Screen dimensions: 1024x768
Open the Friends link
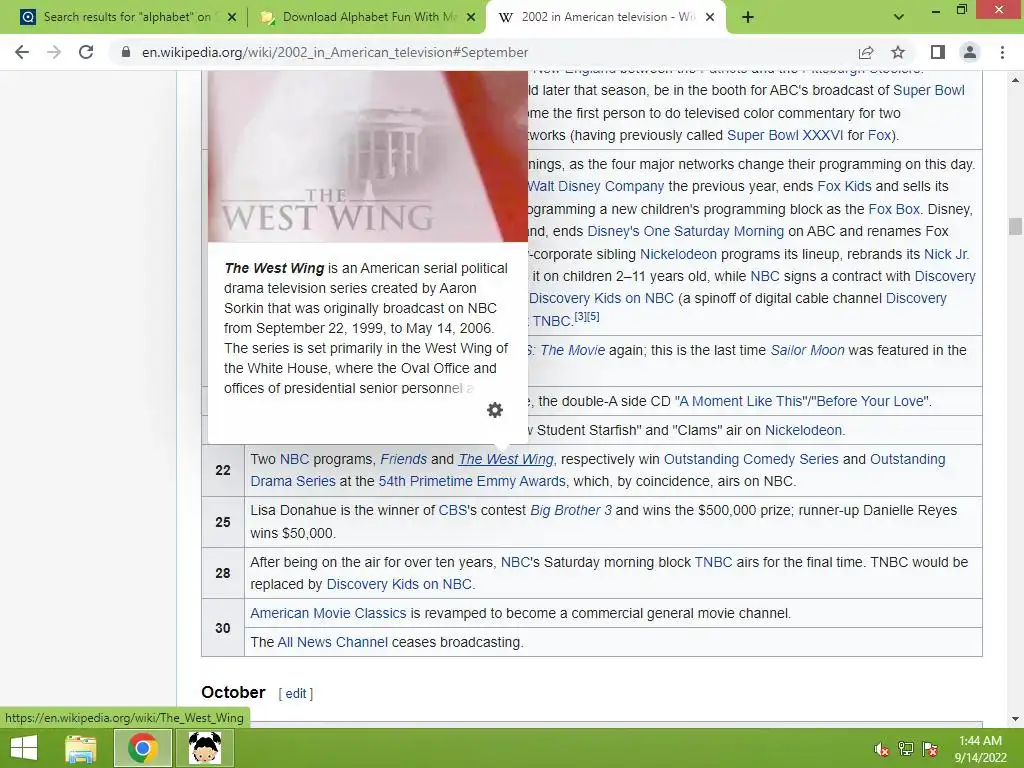pos(404,459)
